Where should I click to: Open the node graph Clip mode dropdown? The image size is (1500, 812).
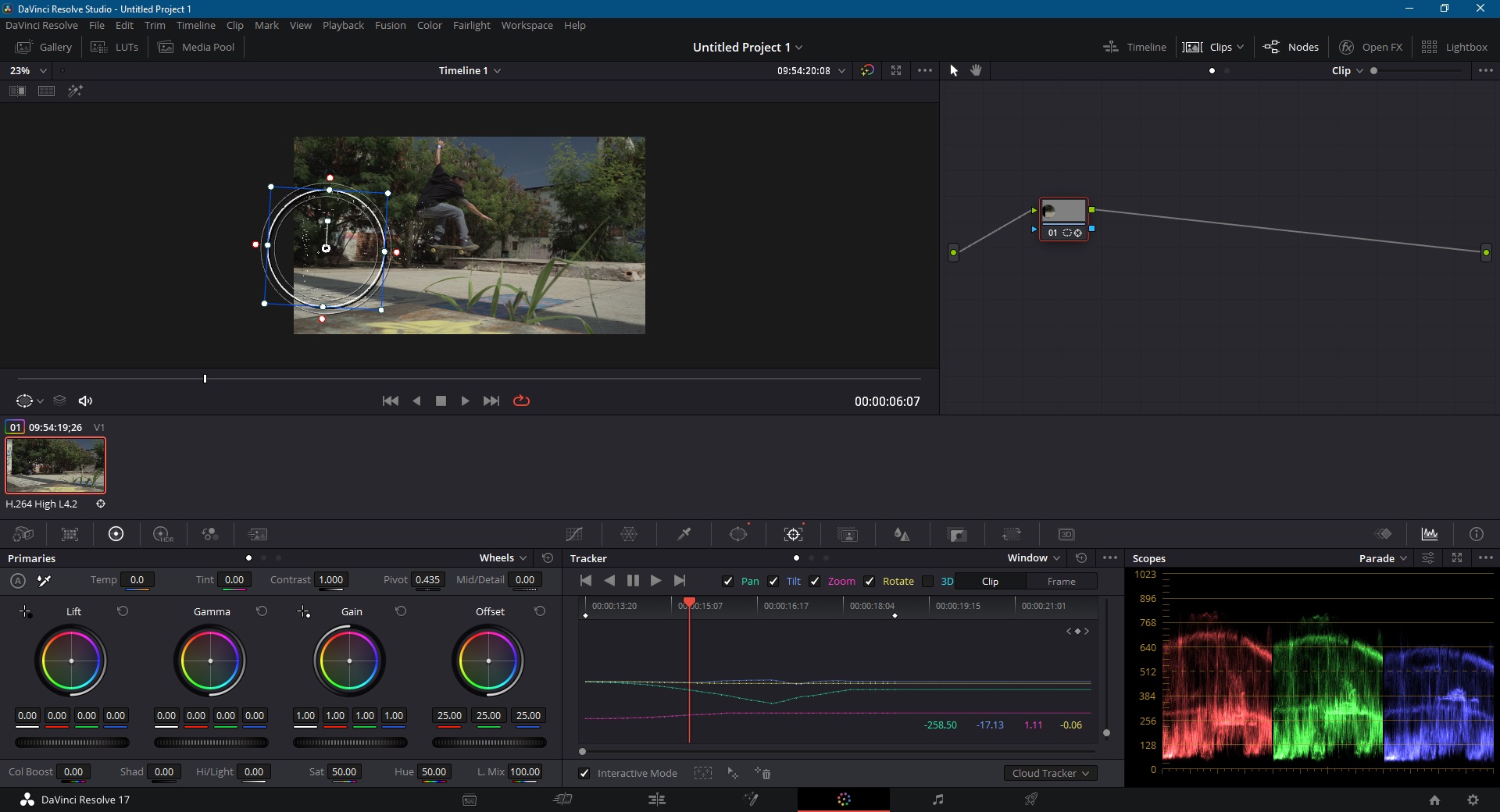click(x=1348, y=70)
